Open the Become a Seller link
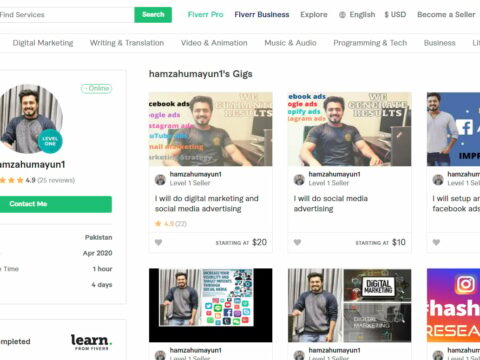 [x=446, y=15]
